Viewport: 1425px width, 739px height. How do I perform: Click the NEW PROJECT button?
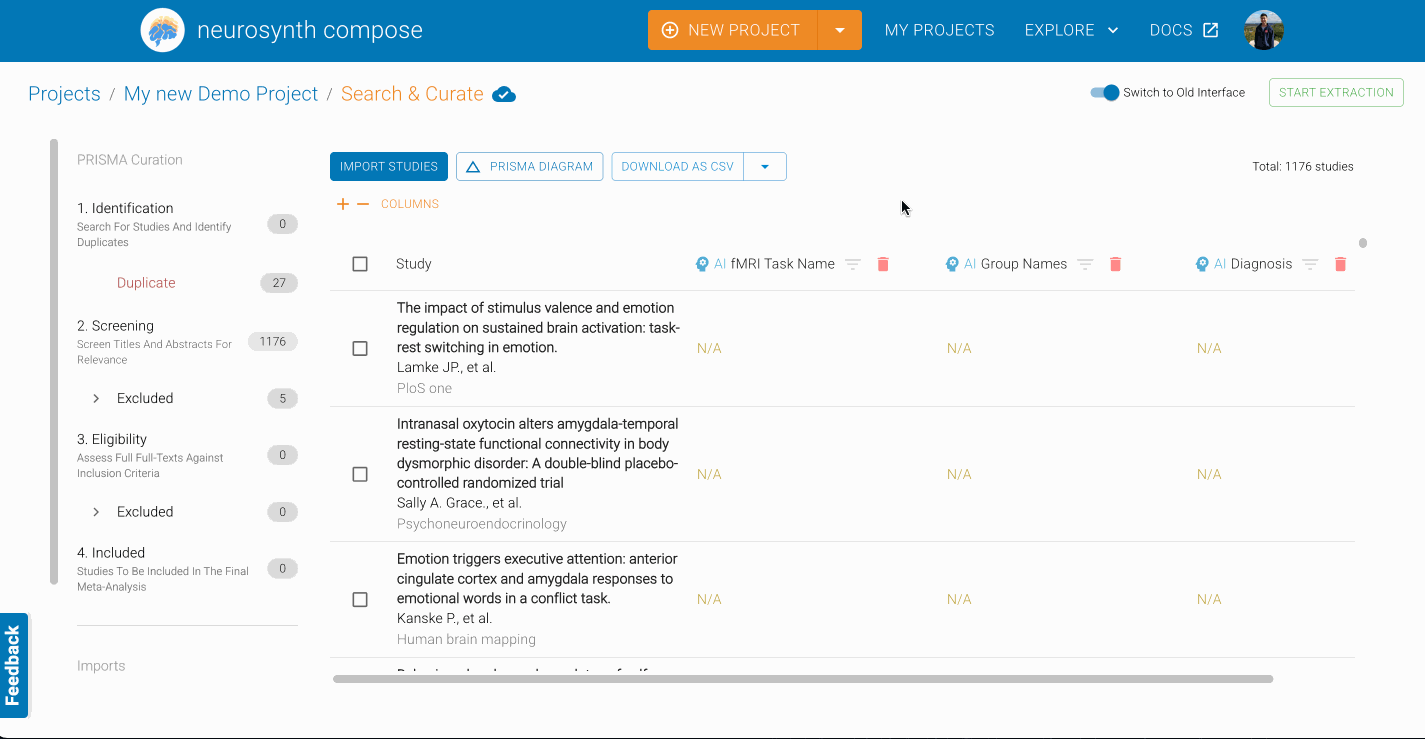point(733,30)
